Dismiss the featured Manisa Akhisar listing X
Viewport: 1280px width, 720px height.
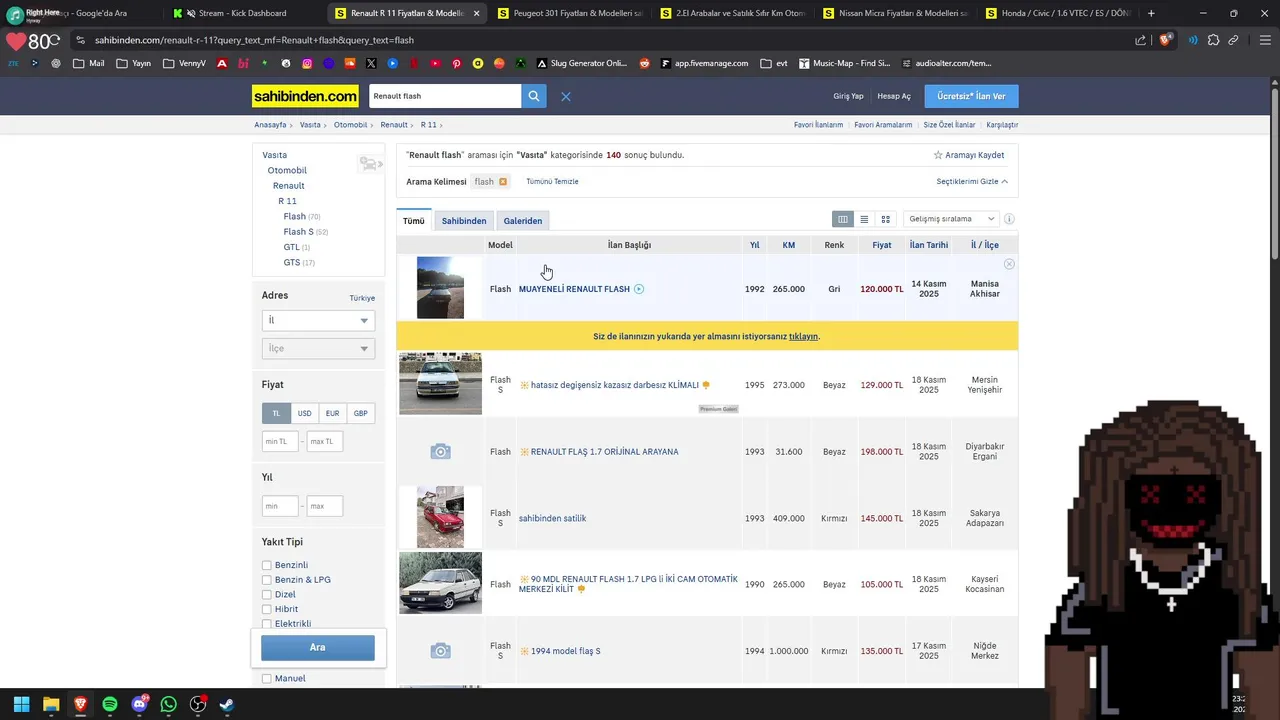click(x=1009, y=264)
